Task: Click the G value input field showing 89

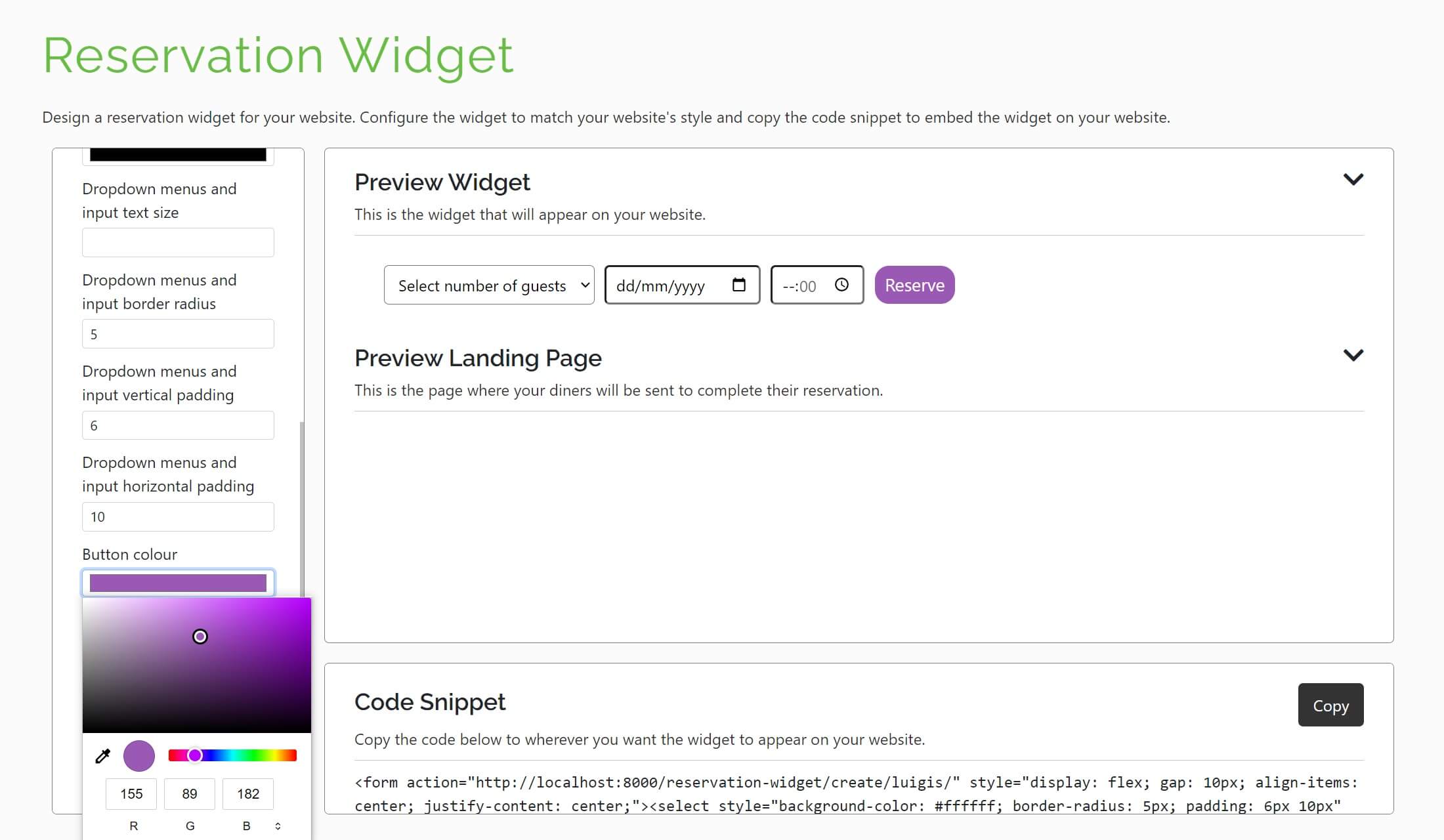Action: 190,793
